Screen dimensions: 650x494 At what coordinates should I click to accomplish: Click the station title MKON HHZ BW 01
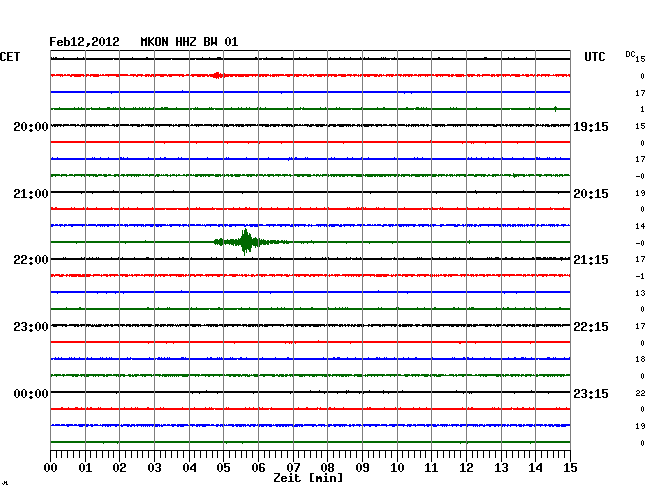click(189, 42)
